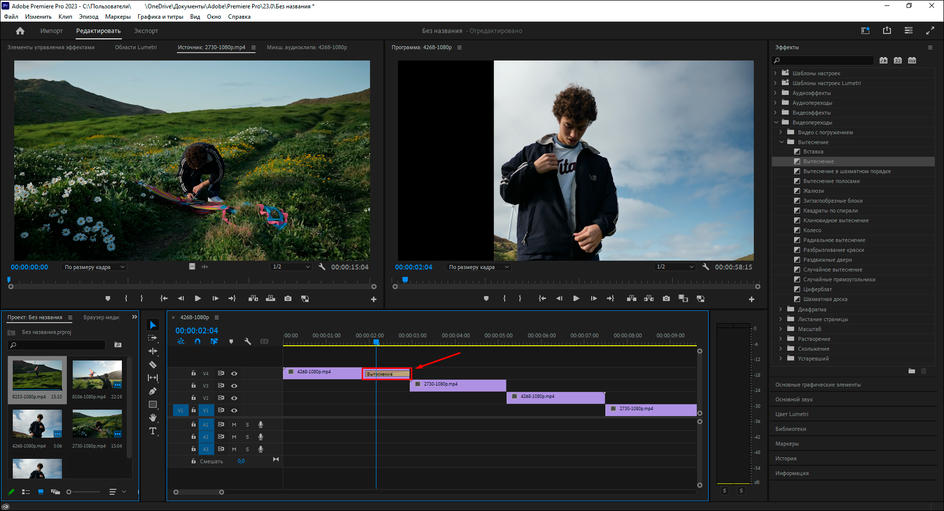Open Button Editor plus in Program monitor
Viewport: 944px width, 511px height.
pos(751,299)
